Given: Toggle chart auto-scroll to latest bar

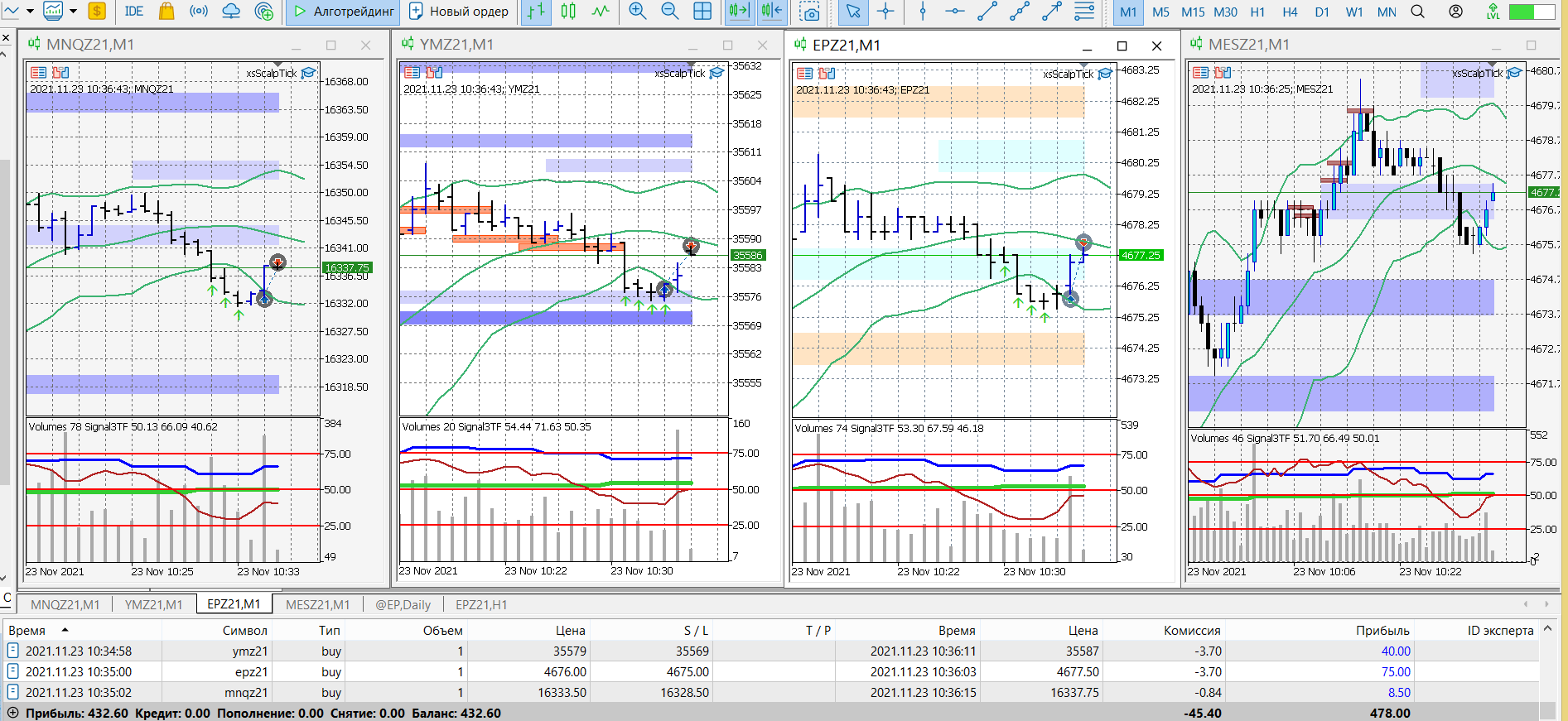Looking at the screenshot, I should coord(739,12).
